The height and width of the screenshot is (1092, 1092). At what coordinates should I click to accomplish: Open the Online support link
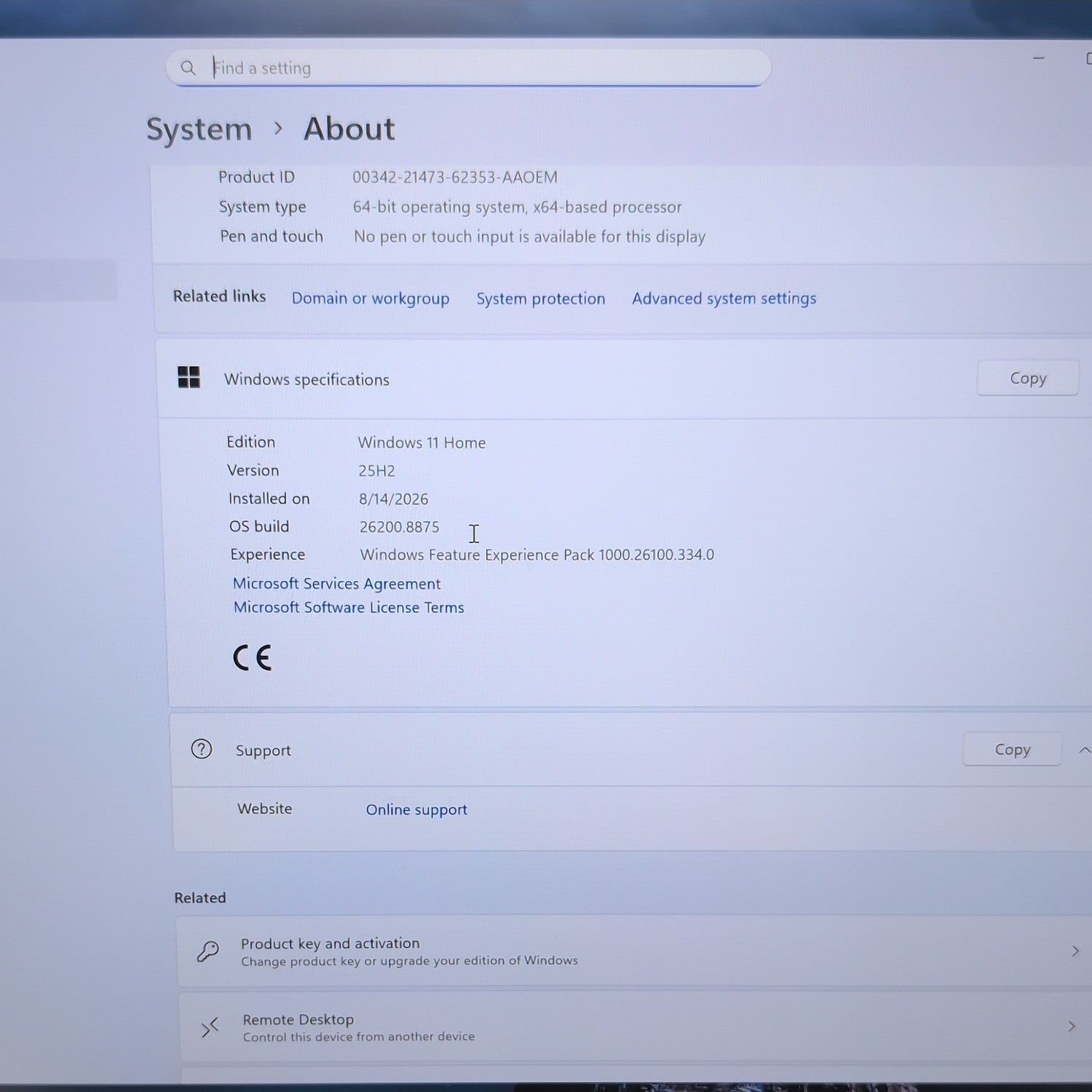[416, 810]
